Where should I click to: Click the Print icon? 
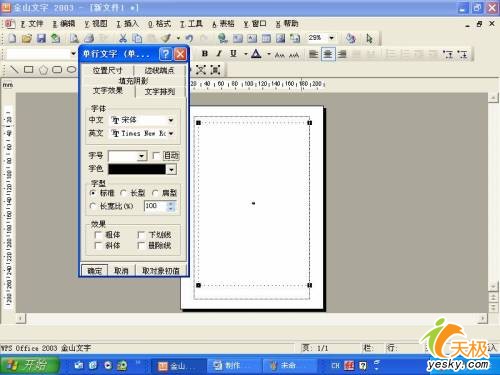(89, 38)
